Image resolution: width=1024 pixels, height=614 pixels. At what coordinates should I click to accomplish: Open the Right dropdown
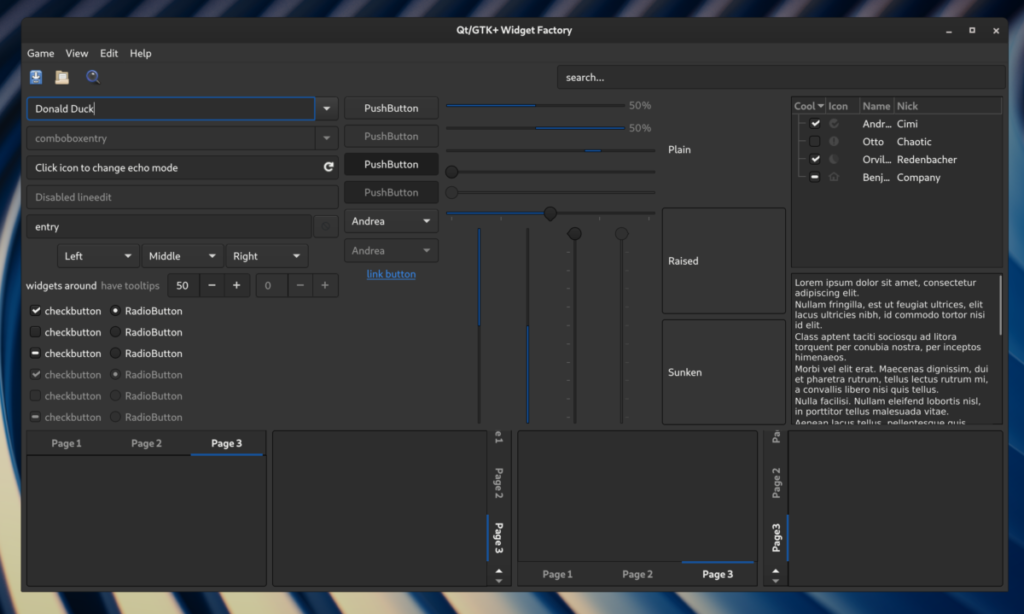click(x=266, y=256)
